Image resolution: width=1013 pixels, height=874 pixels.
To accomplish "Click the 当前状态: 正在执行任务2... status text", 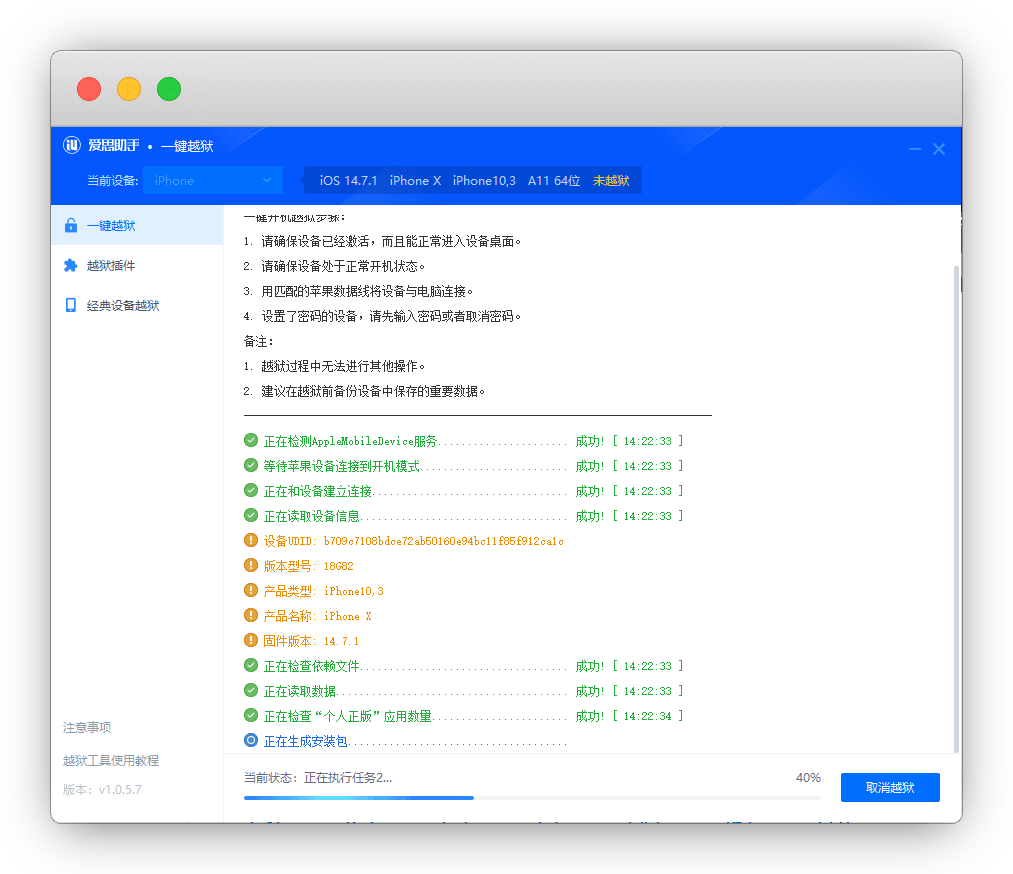I will click(318, 778).
